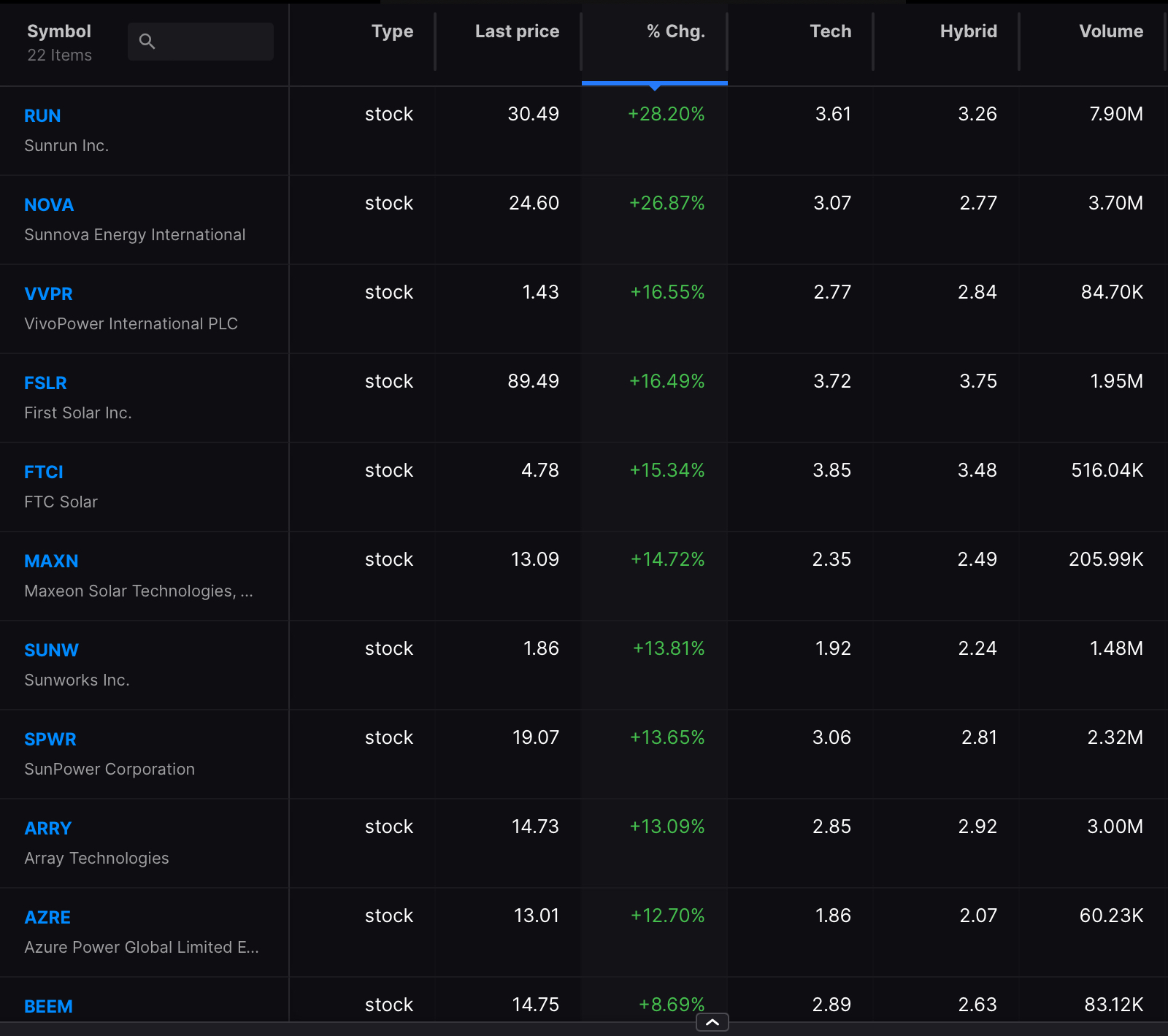Open AZRE ticker link
The image size is (1168, 1036).
pos(47,918)
